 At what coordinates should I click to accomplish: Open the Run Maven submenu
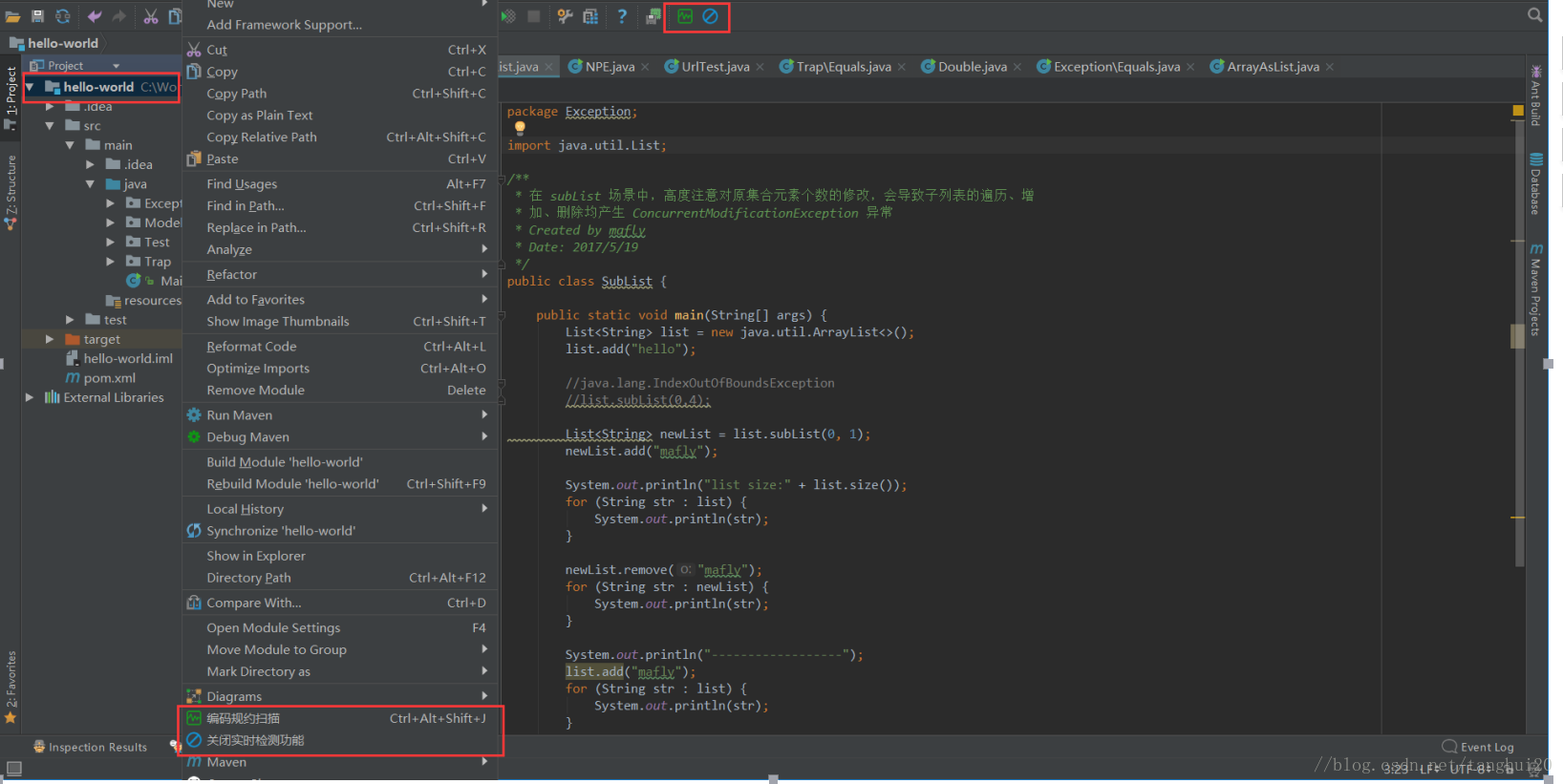coord(340,415)
